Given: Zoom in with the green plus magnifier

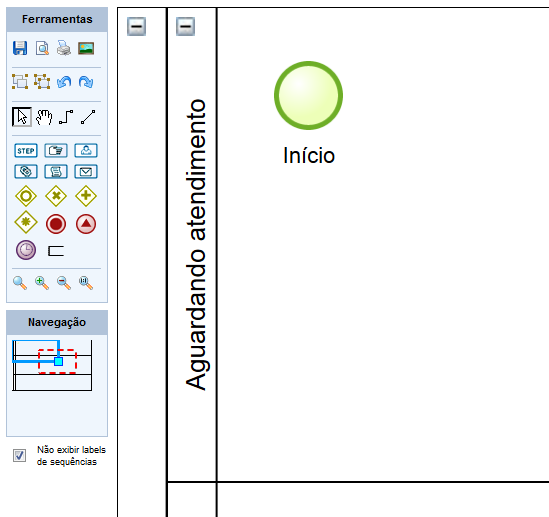Looking at the screenshot, I should click(42, 282).
